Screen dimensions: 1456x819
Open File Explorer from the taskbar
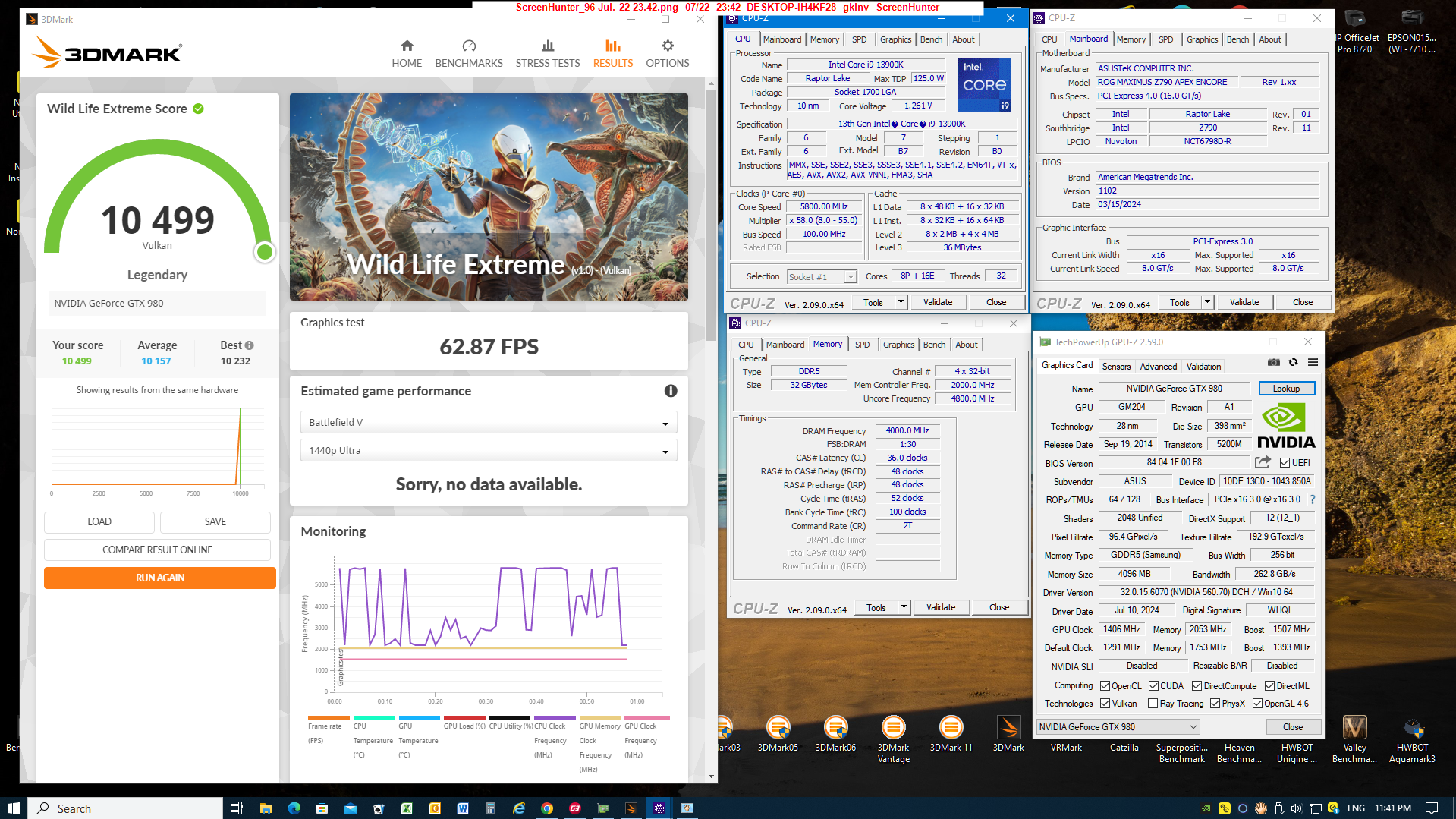coord(266,808)
